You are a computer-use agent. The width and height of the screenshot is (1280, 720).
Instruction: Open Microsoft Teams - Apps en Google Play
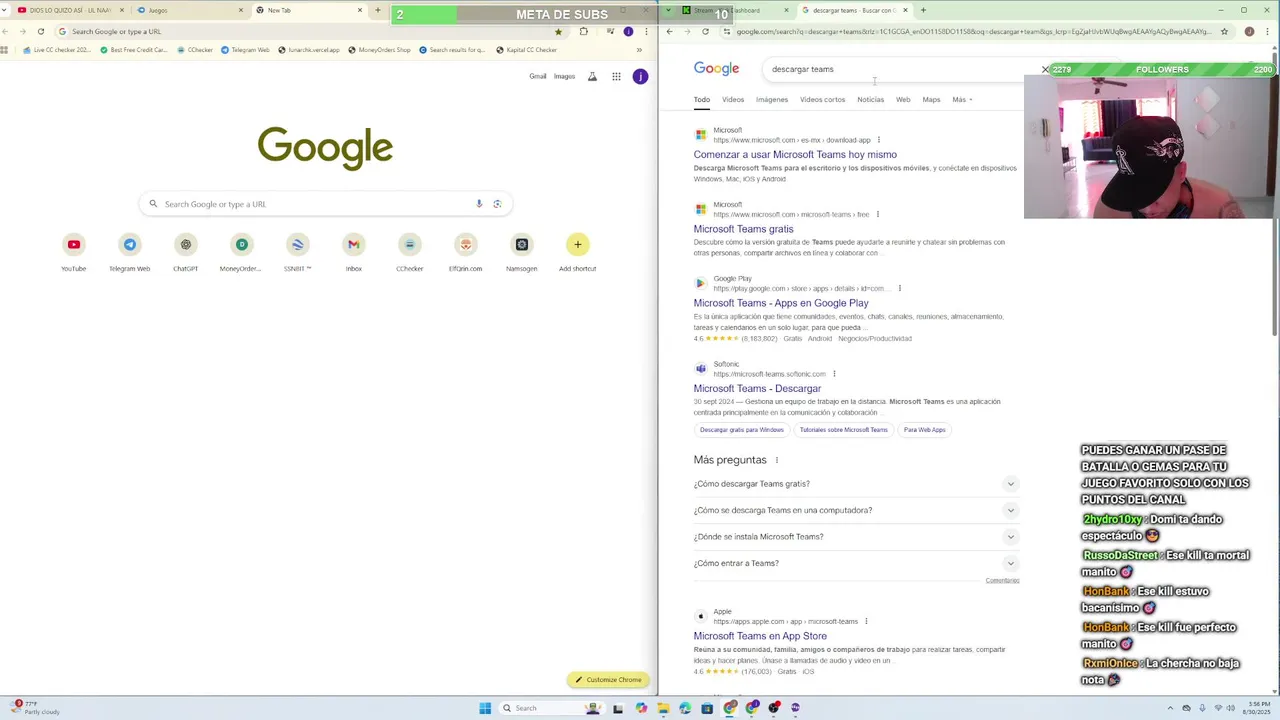pos(781,303)
